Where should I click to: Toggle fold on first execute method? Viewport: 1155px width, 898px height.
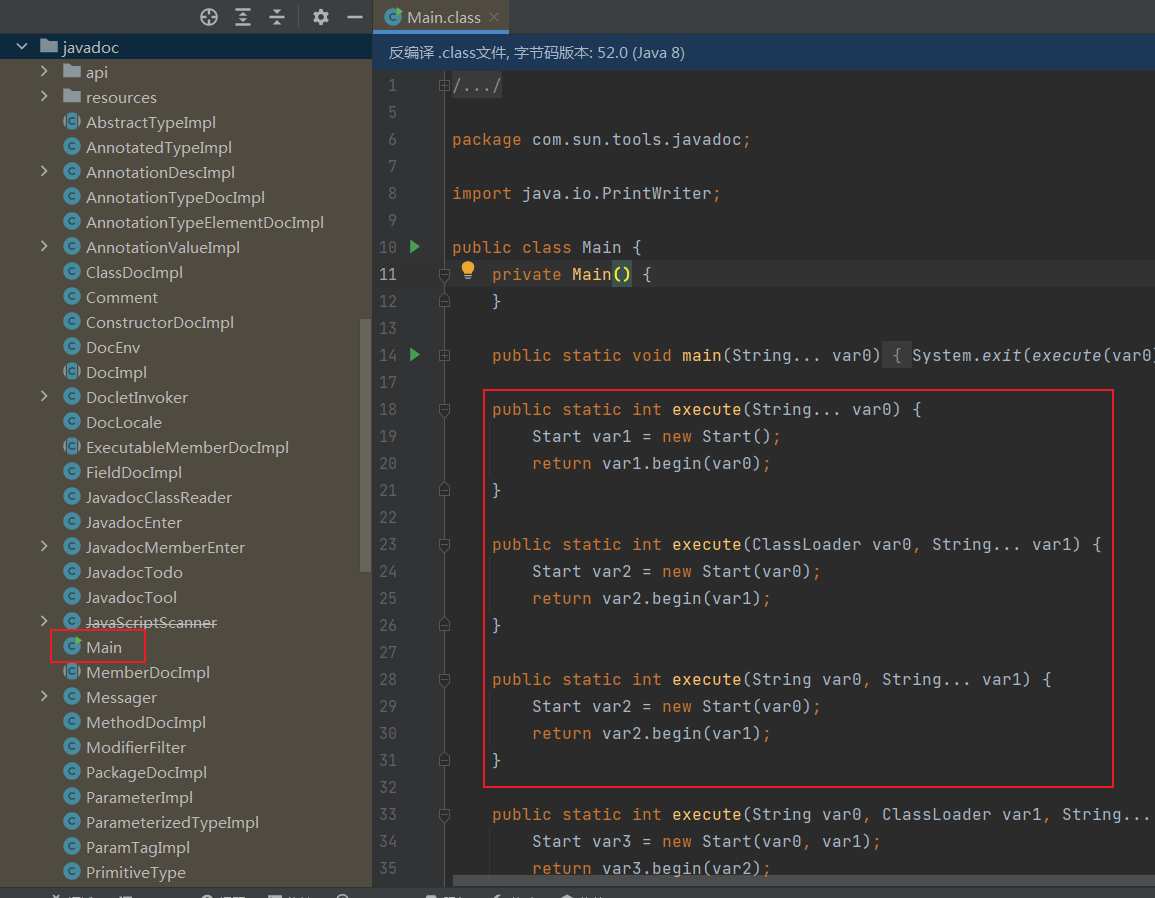tap(444, 409)
